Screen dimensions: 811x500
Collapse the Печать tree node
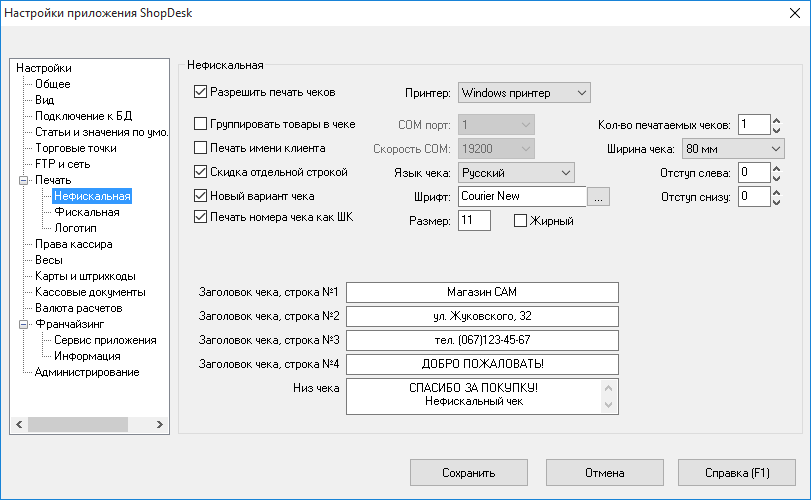click(24, 180)
